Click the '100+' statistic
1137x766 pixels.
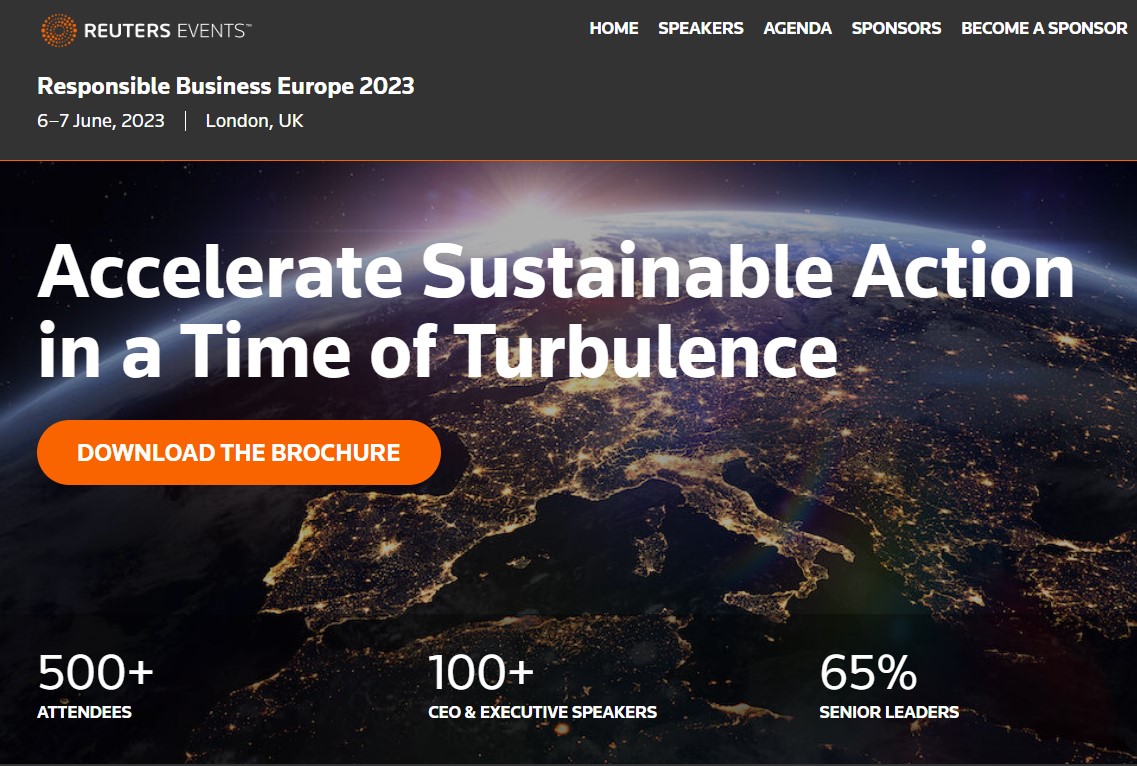click(481, 672)
